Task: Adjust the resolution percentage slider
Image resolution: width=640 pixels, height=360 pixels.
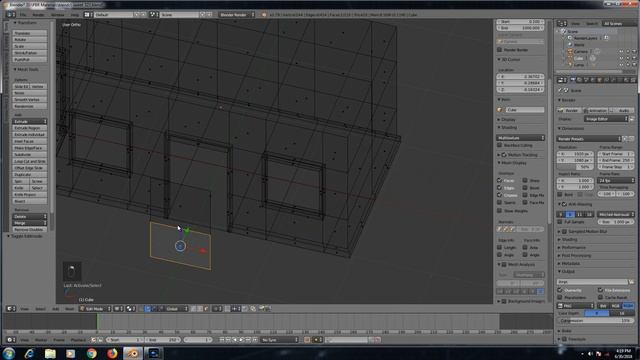Action: click(x=574, y=167)
